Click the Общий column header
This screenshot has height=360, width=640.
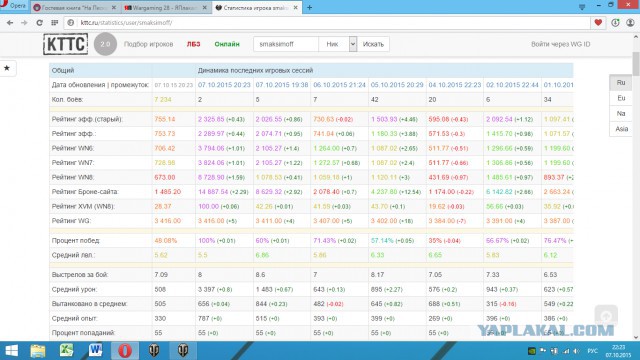click(x=63, y=70)
